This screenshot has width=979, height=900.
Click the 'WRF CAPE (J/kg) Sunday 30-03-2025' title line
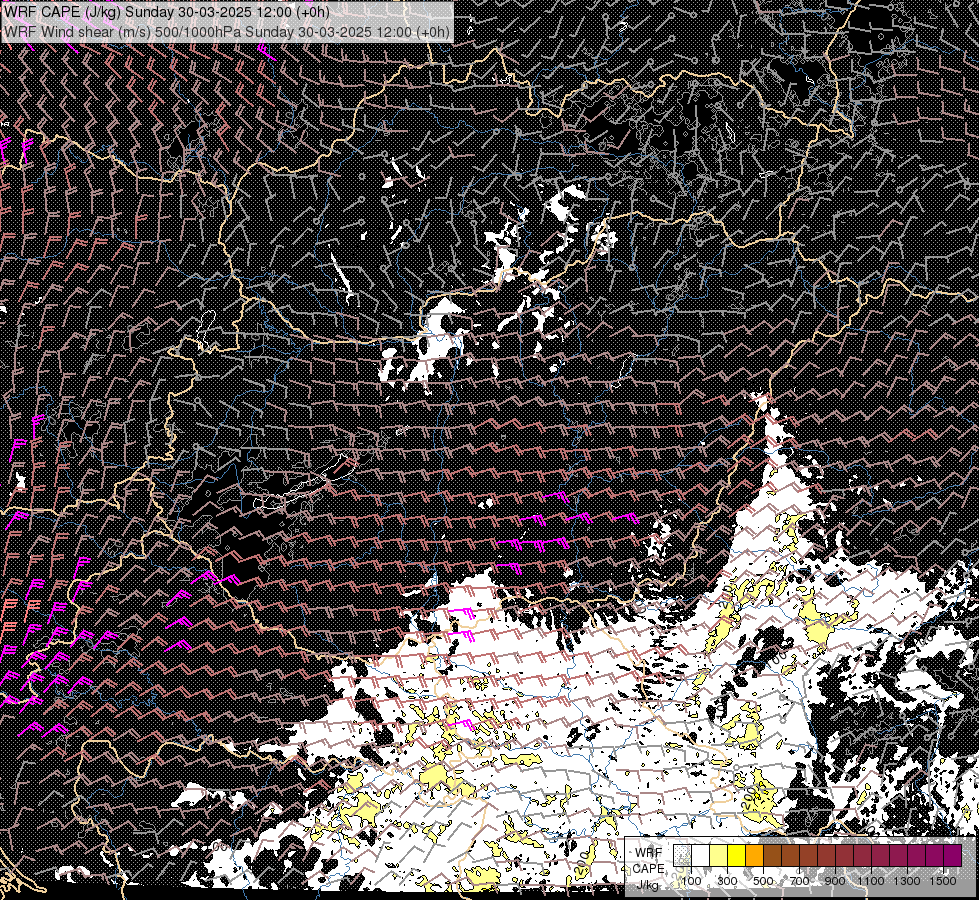click(166, 11)
